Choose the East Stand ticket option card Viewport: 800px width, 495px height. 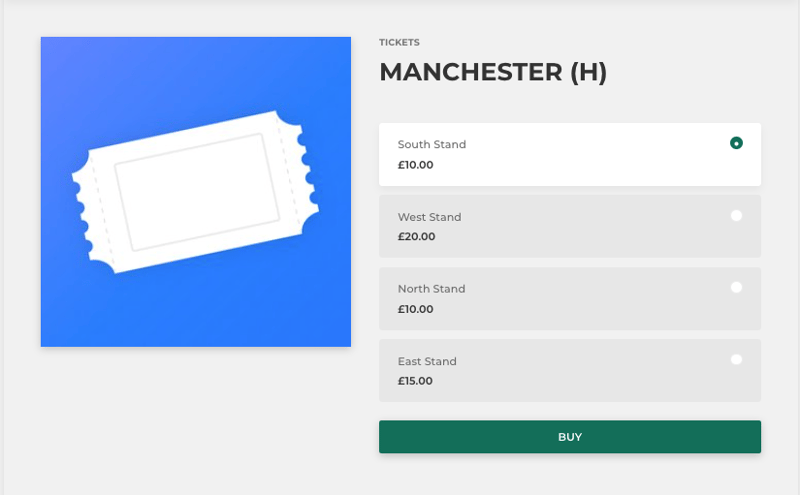(x=569, y=370)
